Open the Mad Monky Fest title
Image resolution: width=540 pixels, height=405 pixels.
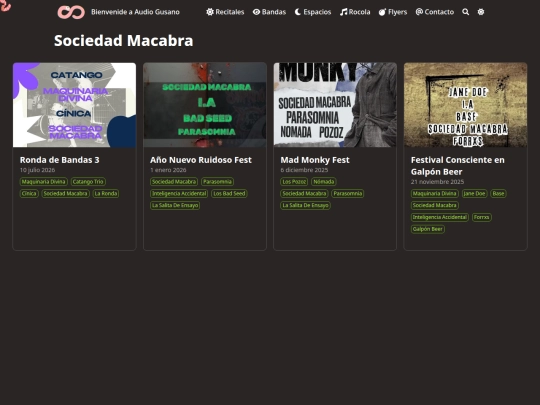click(x=315, y=160)
